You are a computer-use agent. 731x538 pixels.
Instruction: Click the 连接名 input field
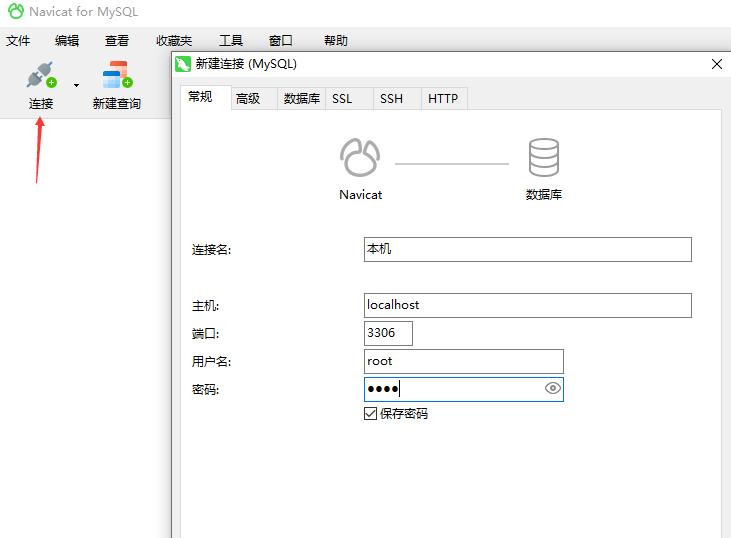coord(528,249)
